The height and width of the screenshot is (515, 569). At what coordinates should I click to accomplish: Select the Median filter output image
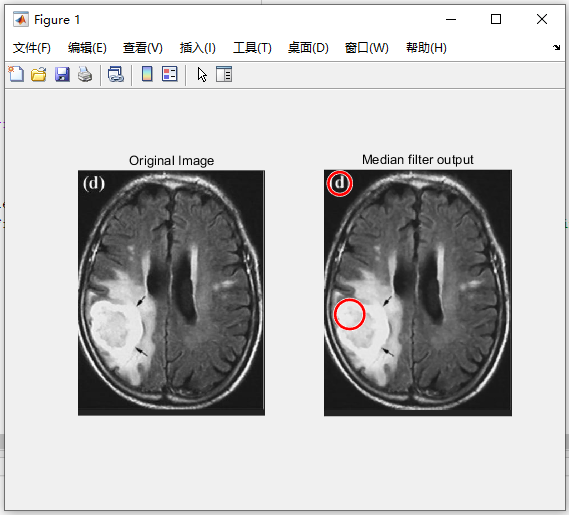pos(418,293)
